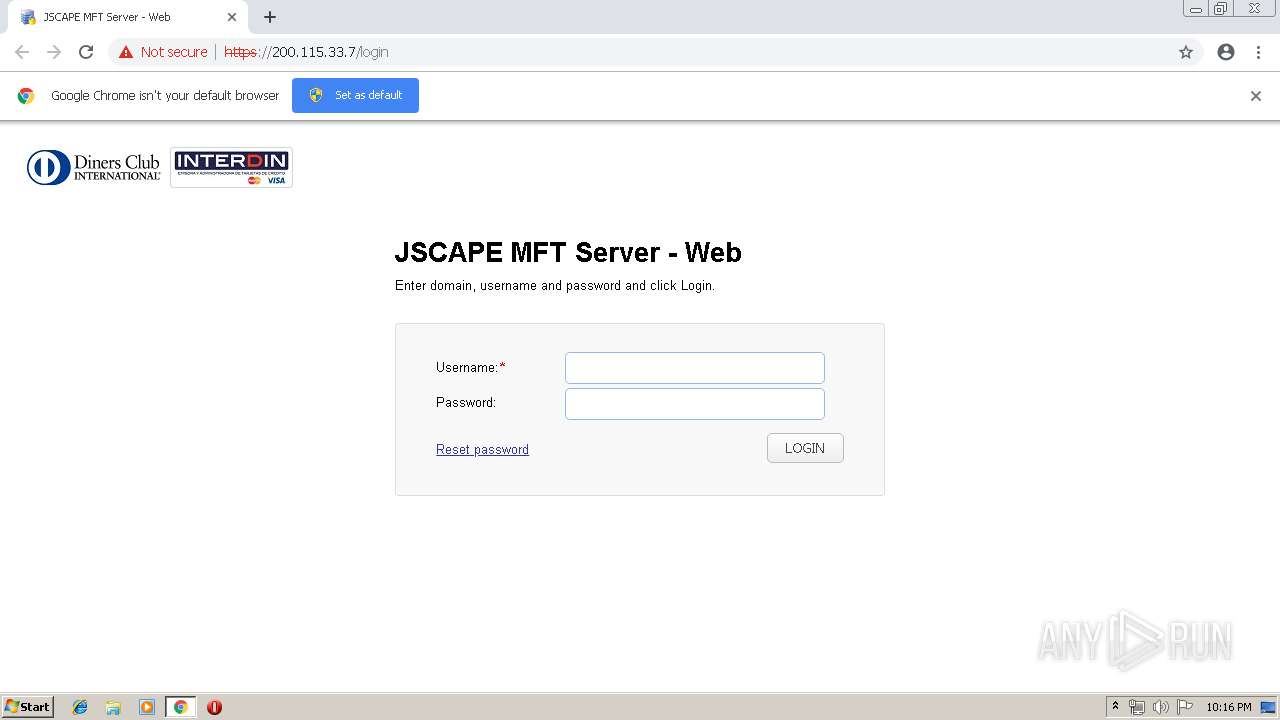Click the browser back arrow
Image resolution: width=1280 pixels, height=720 pixels.
[x=22, y=52]
